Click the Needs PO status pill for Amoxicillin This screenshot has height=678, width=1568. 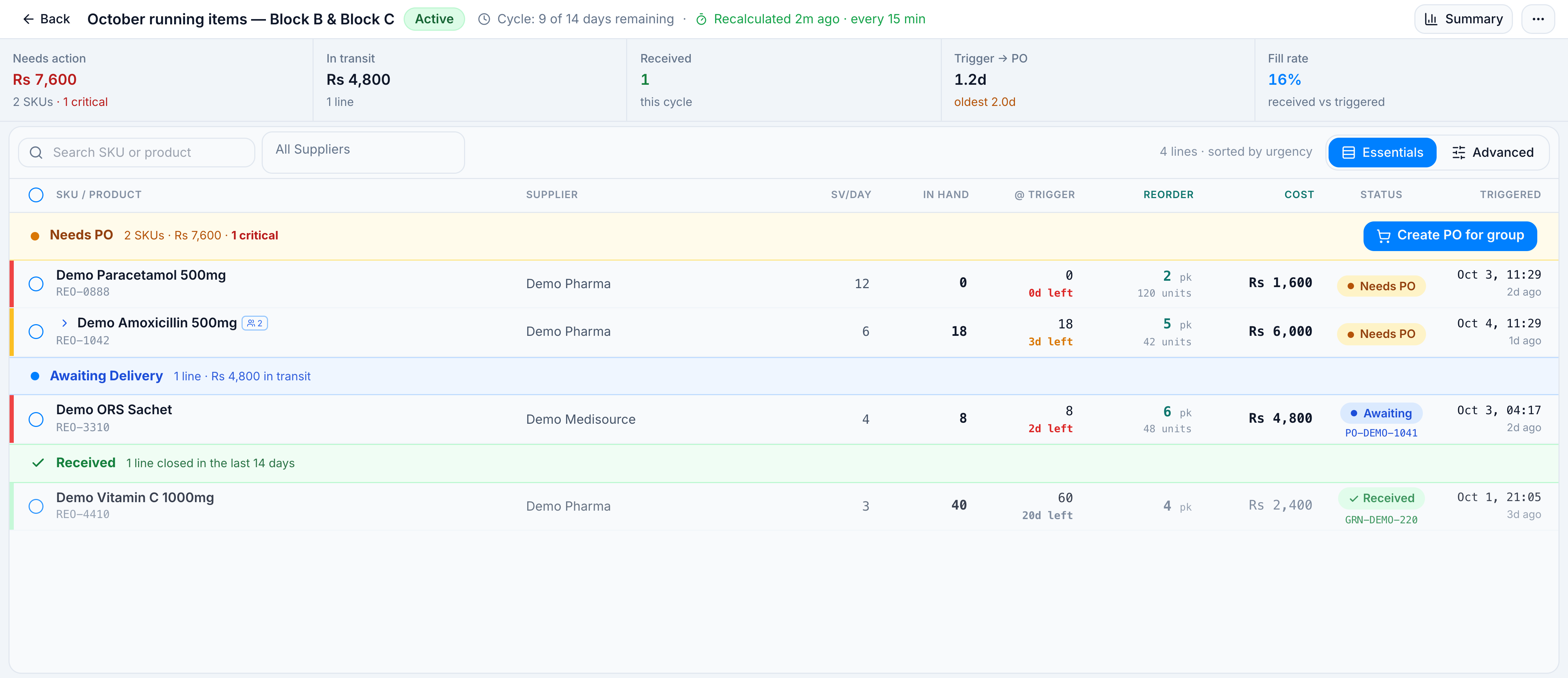coord(1381,333)
